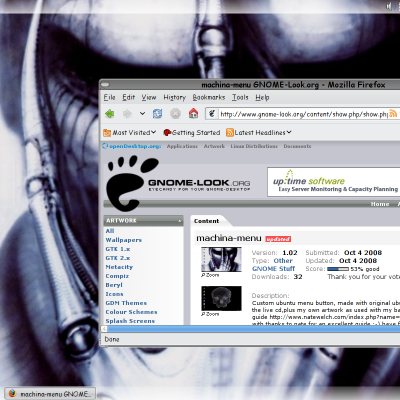The image size is (400, 400).
Task: Click the window menu button in title bar
Action: coord(105,85)
